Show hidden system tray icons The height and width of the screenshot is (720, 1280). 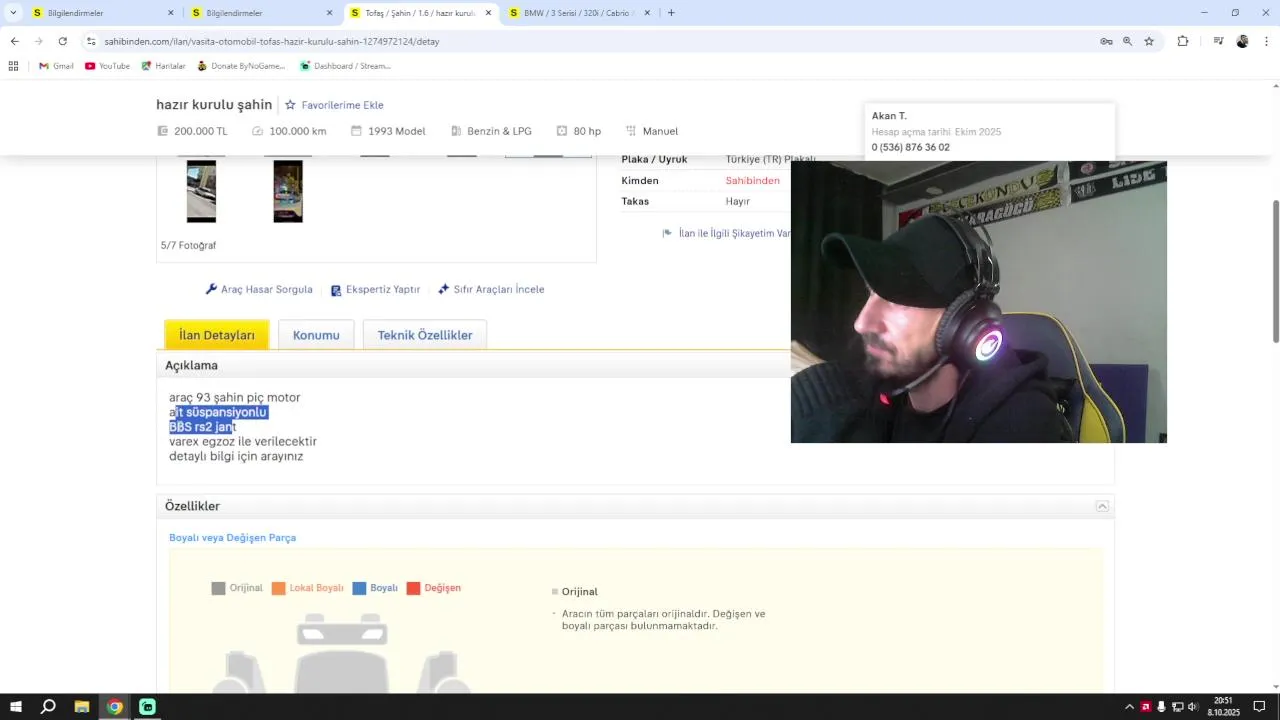[x=1130, y=707]
